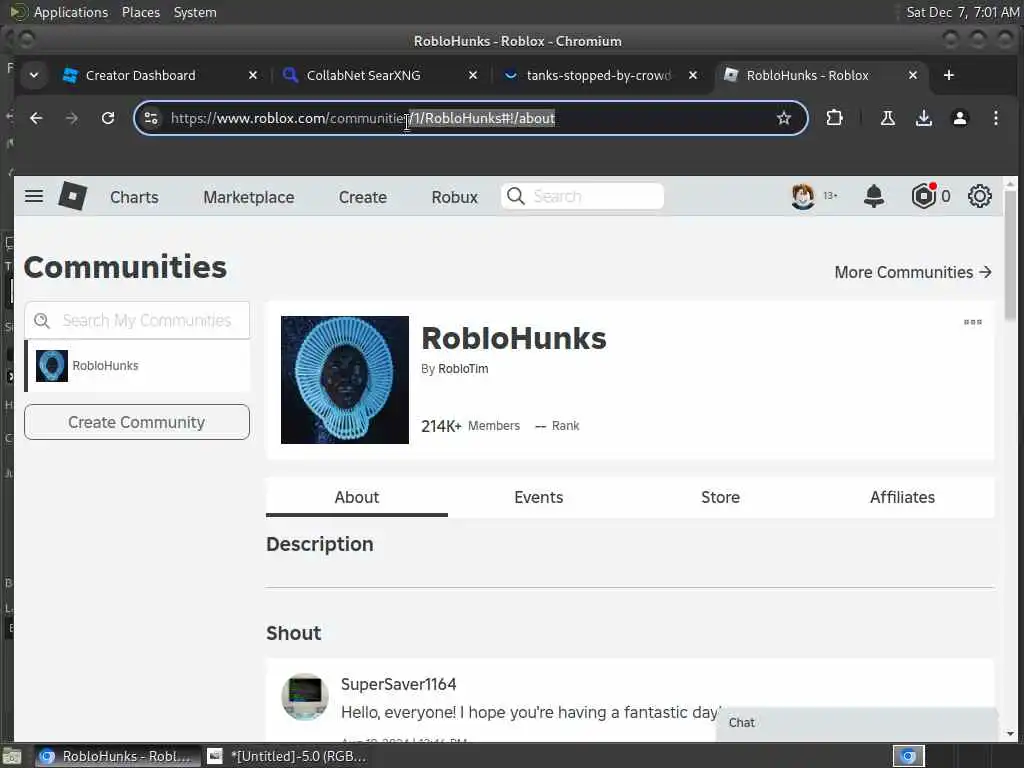Select the Store tab
Viewport: 1024px width, 768px height.
pos(720,497)
